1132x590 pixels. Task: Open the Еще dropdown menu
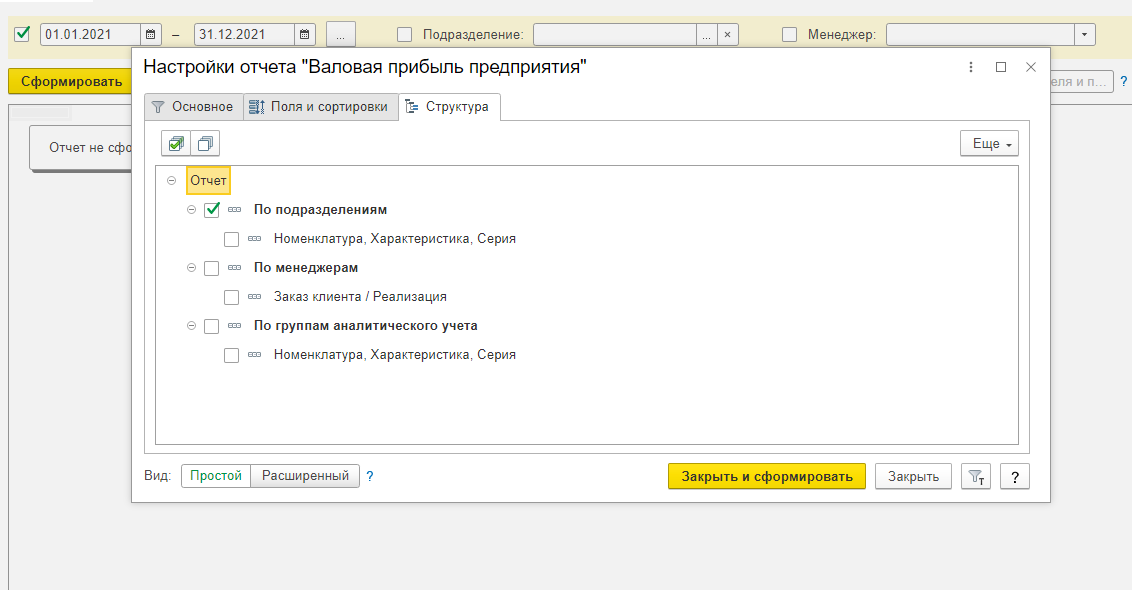pyautogui.click(x=988, y=144)
